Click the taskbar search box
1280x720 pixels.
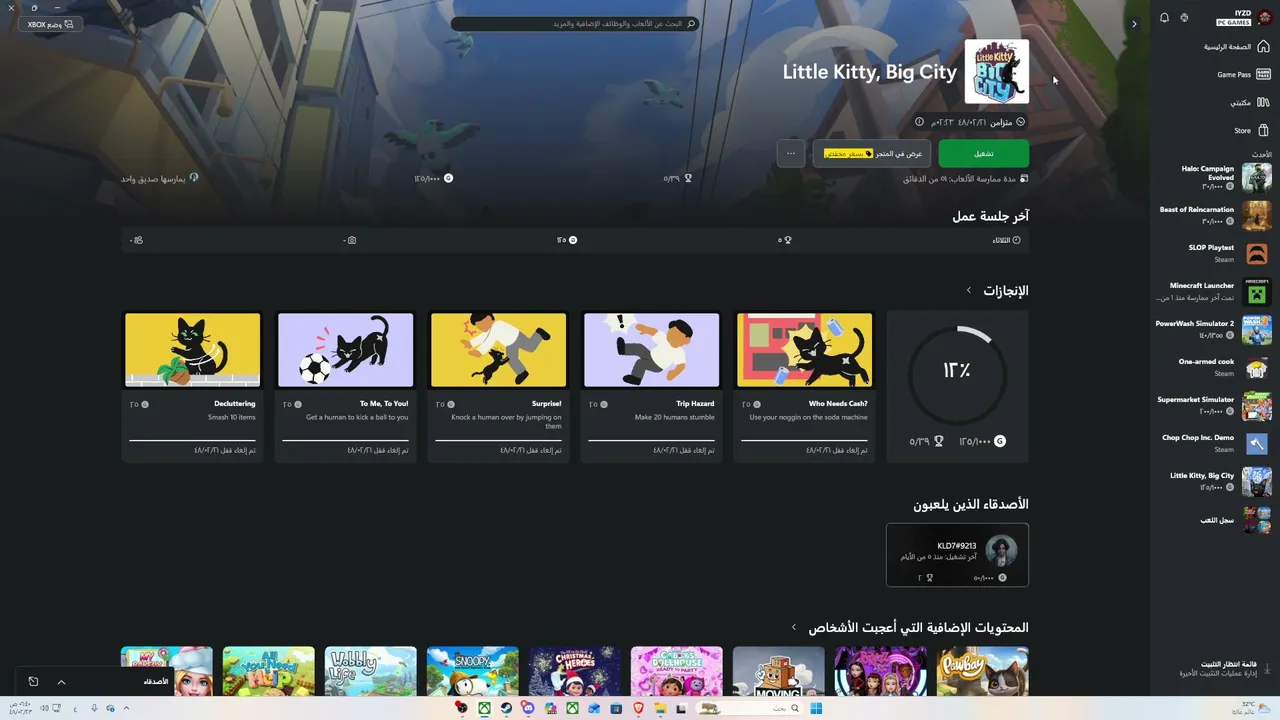click(749, 708)
